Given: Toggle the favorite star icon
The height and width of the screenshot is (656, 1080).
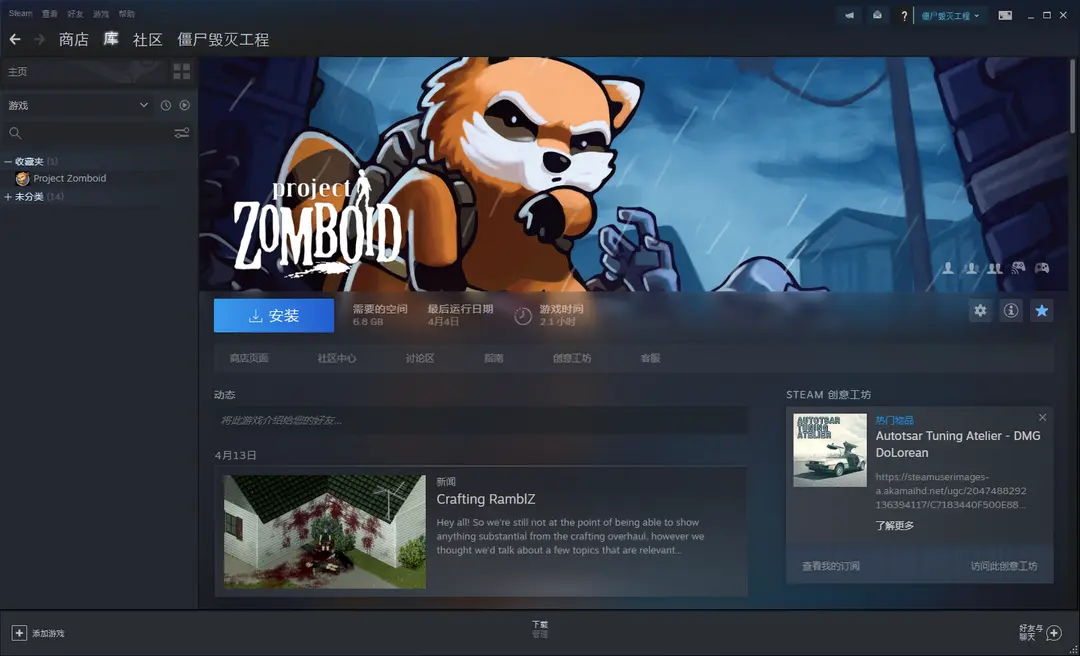Looking at the screenshot, I should 1041,311.
